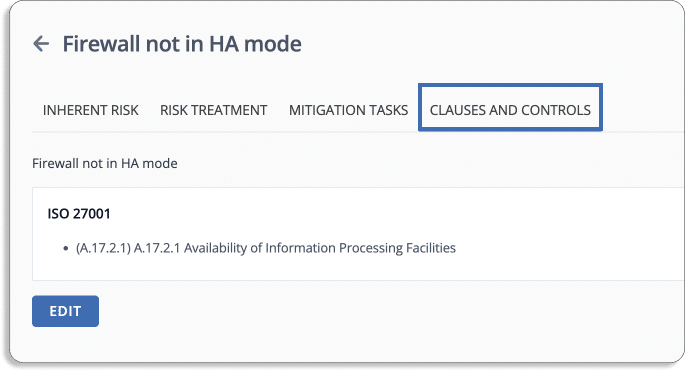View risk treatment options tab
The image size is (685, 371).
tap(214, 110)
